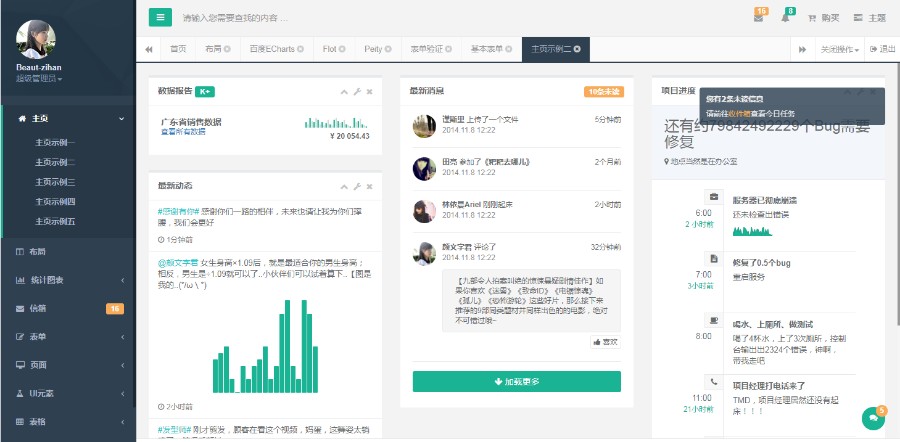Open the 超级管理员 user dropdown
The height and width of the screenshot is (442, 900).
39,78
